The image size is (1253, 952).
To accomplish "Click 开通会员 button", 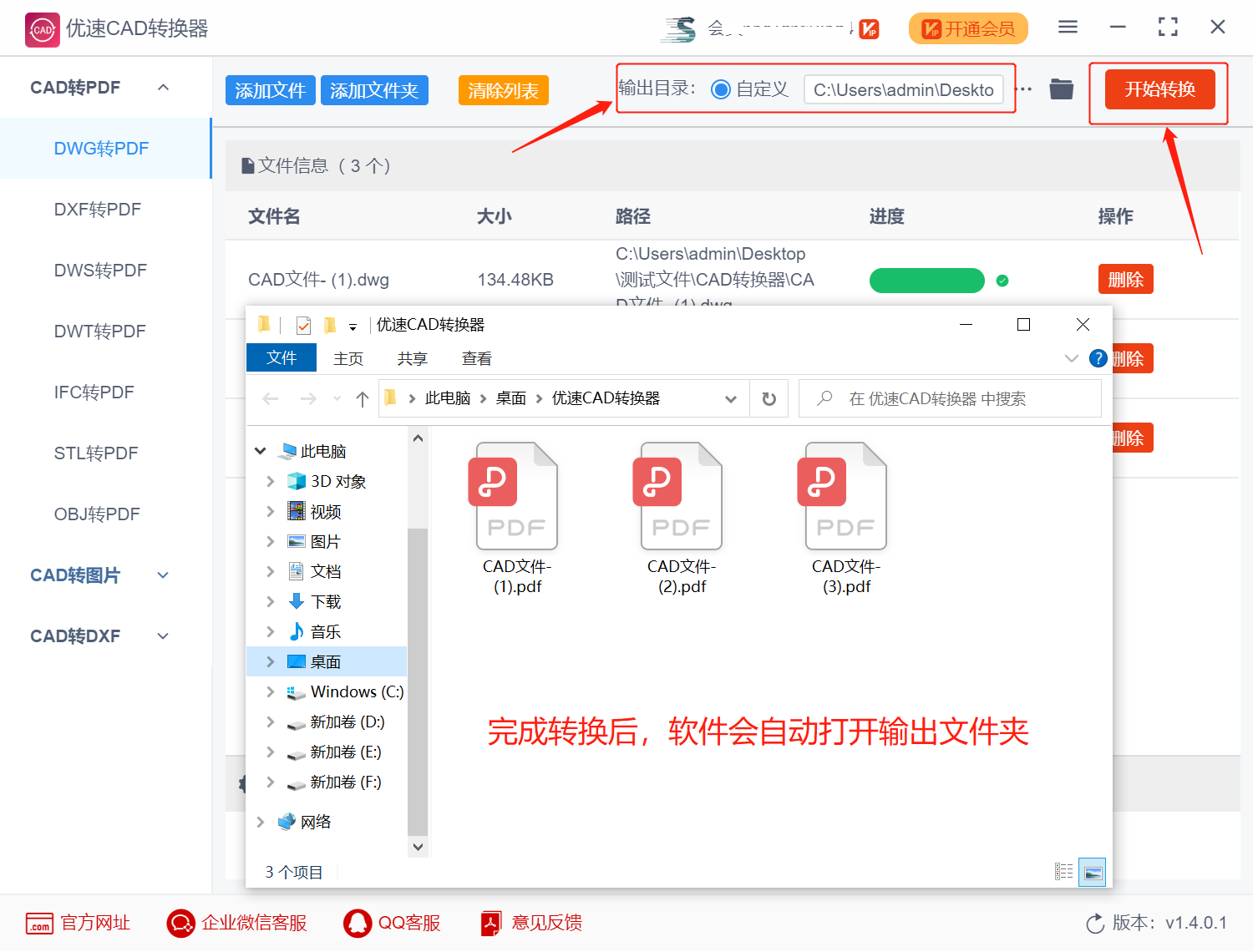I will click(968, 29).
